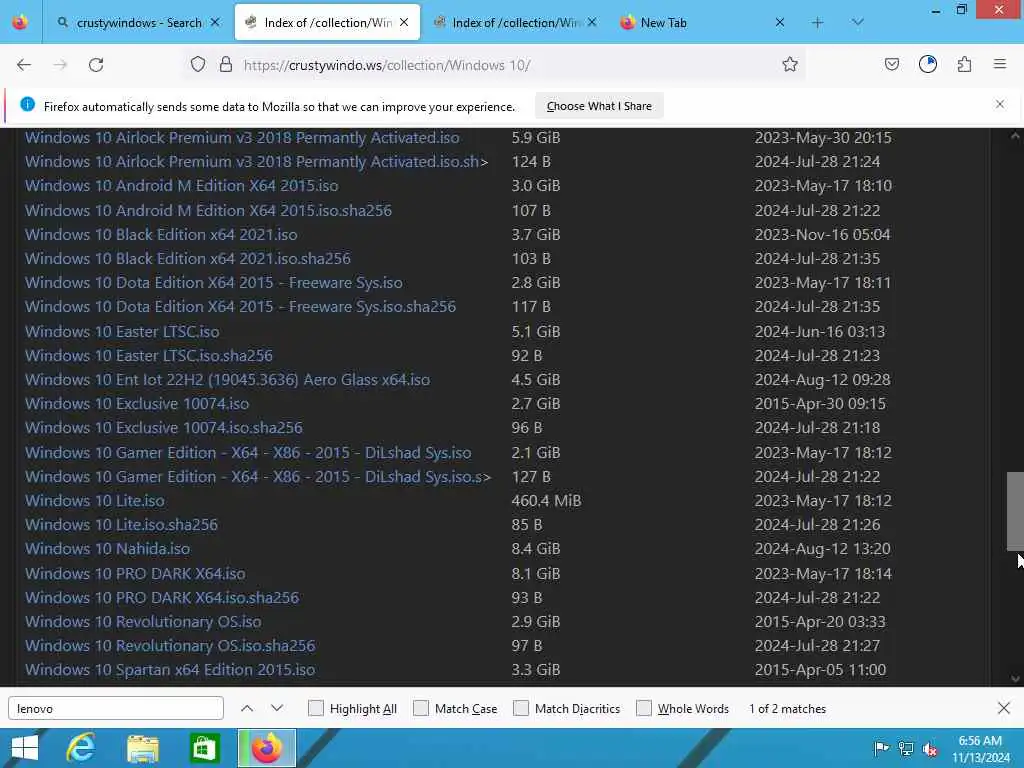The width and height of the screenshot is (1024, 768).
Task: Dismiss the Mozilla data notification bar
Action: (1000, 104)
